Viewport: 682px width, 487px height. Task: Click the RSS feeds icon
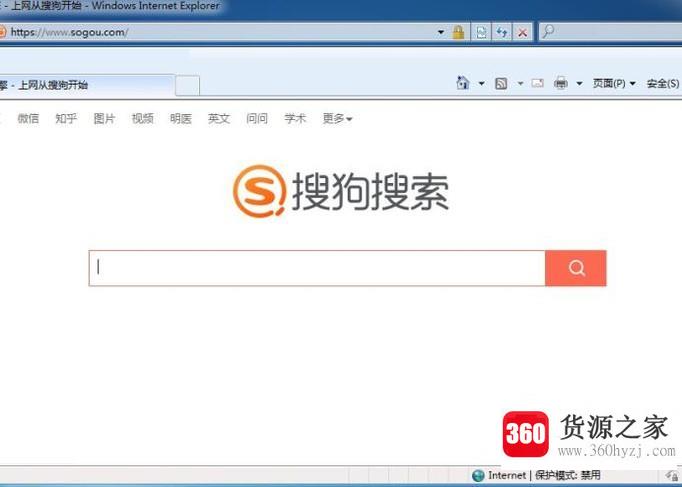pyautogui.click(x=501, y=83)
